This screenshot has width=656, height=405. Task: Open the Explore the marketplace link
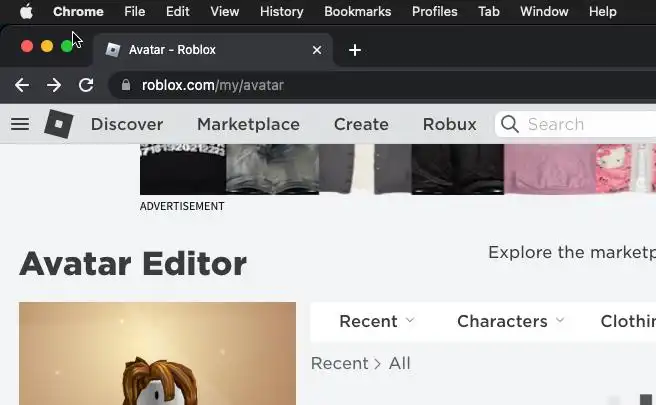(572, 253)
